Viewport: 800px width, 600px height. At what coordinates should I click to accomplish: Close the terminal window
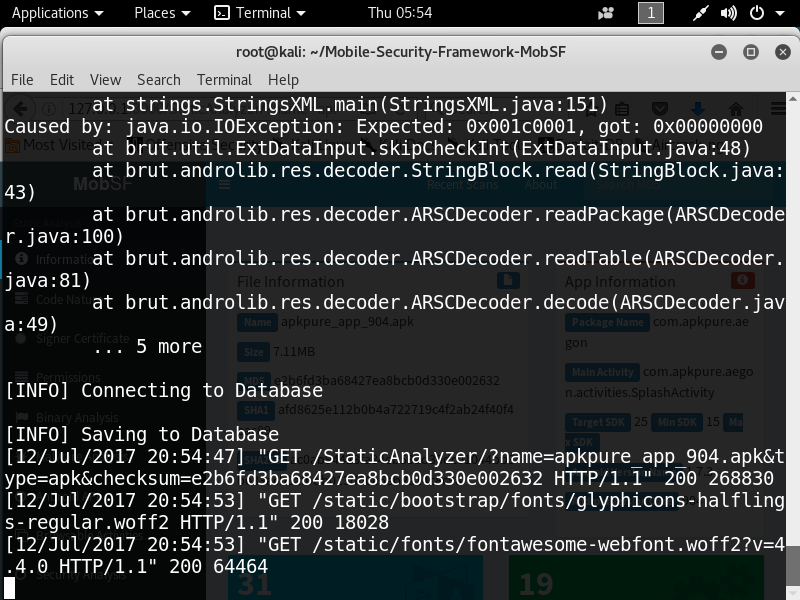(783, 52)
